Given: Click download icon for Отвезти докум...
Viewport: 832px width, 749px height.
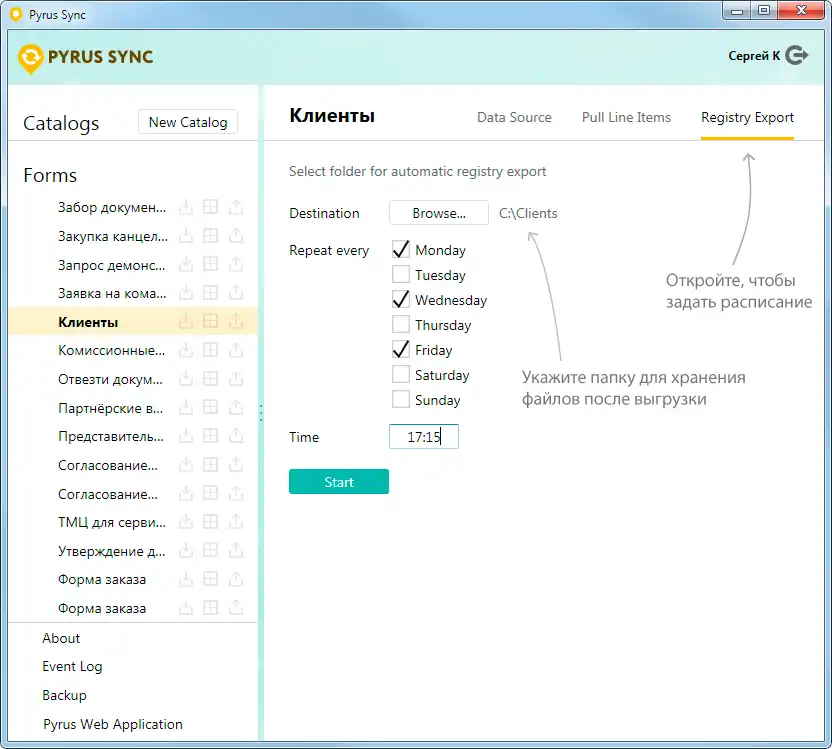Looking at the screenshot, I should coord(186,379).
